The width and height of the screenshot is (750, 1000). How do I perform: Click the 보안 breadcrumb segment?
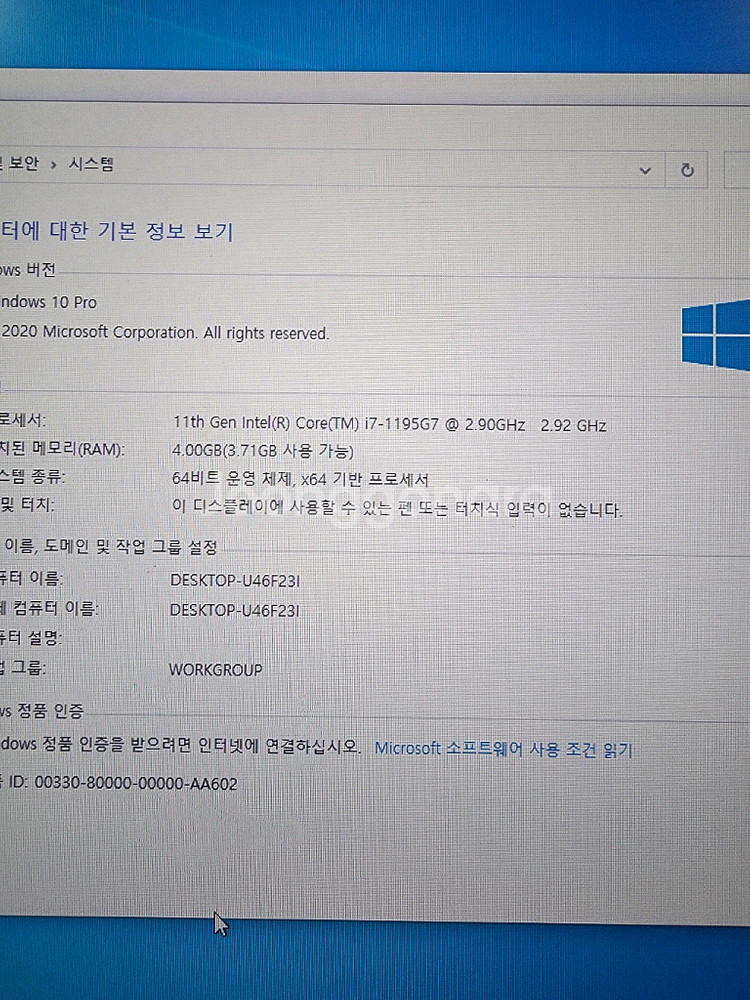point(24,163)
